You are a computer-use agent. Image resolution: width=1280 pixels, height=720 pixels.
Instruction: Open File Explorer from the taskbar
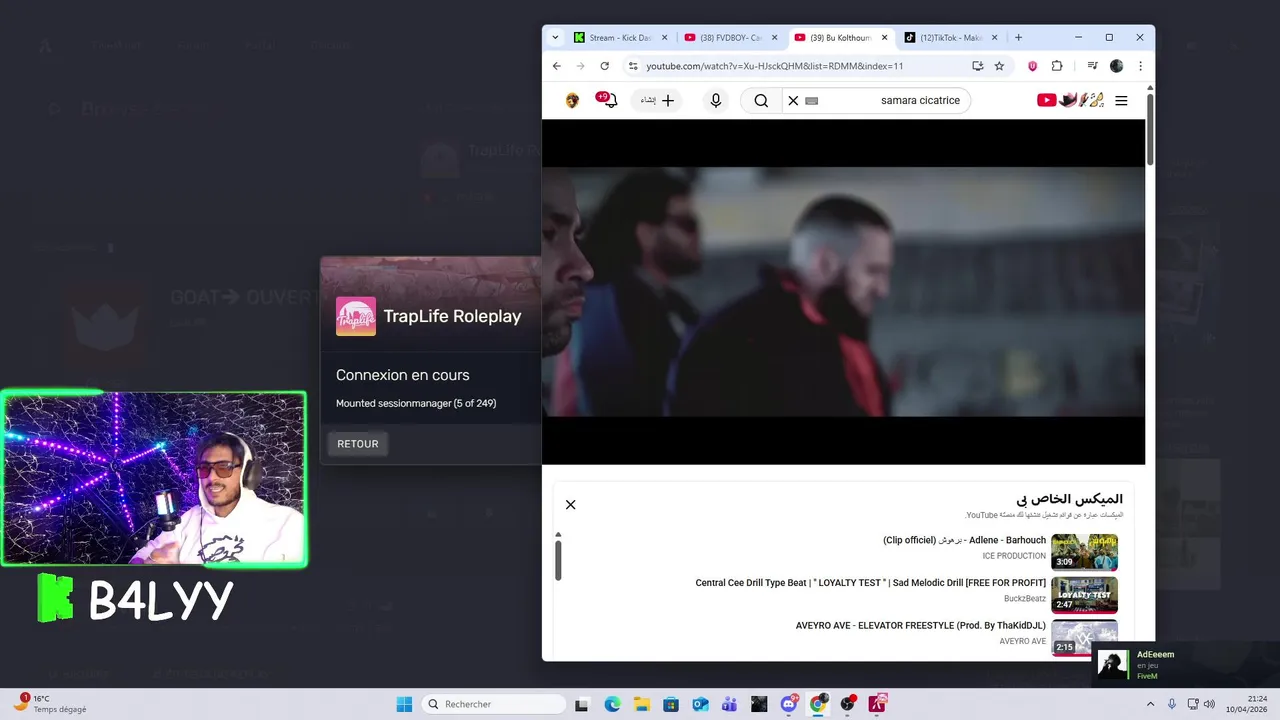641,704
